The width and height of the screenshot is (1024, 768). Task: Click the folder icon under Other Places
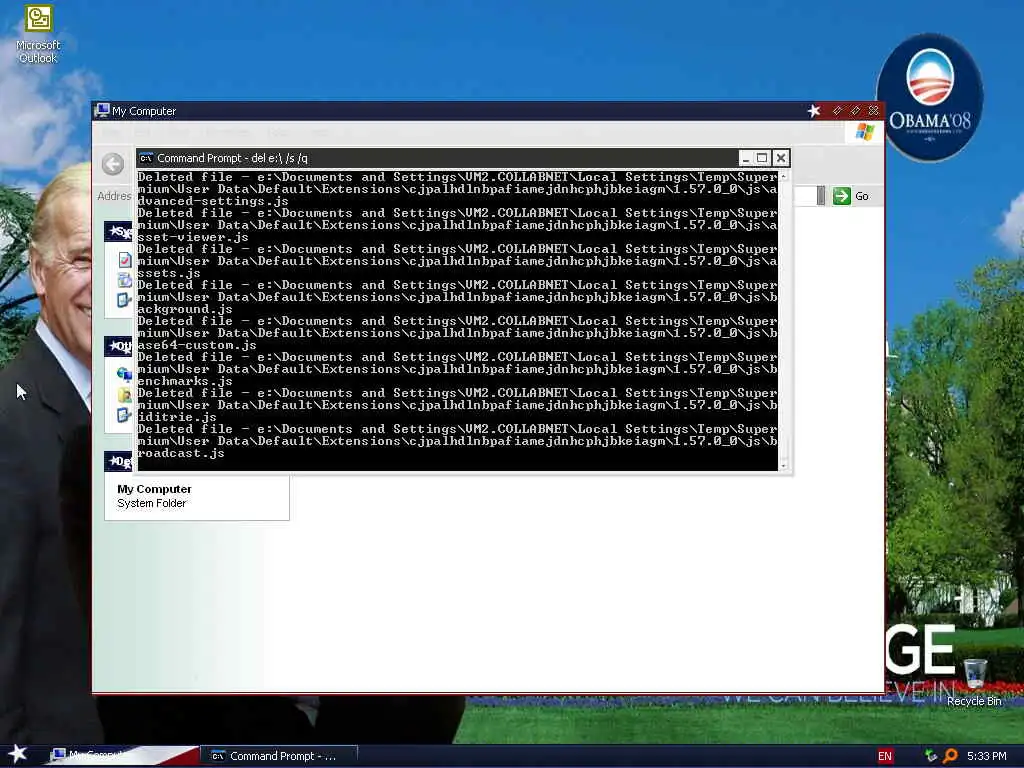click(125, 394)
